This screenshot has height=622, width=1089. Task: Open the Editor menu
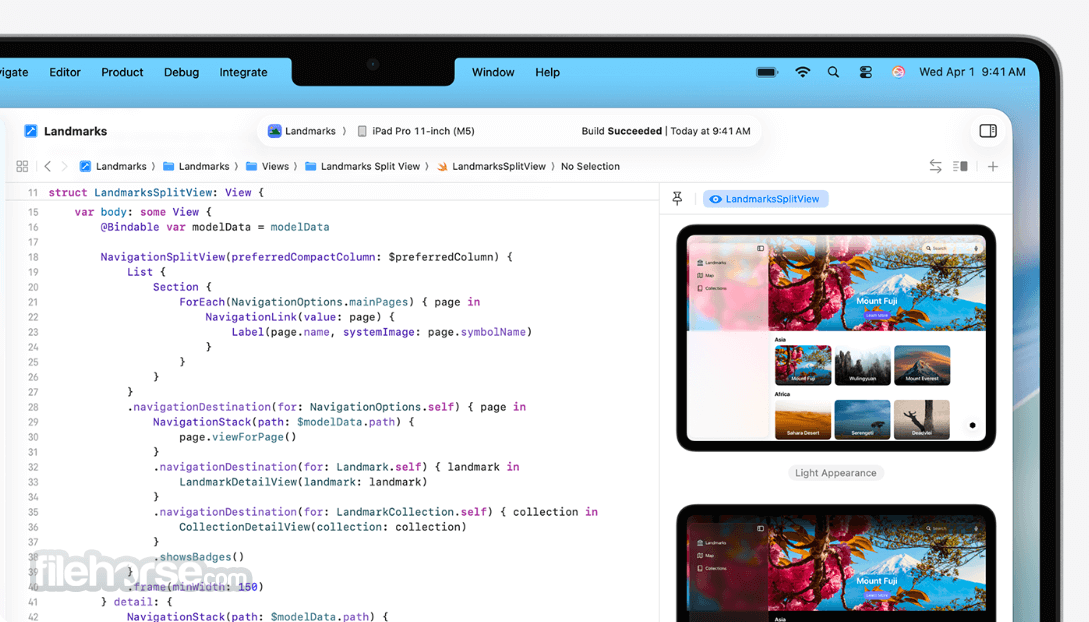tap(65, 72)
